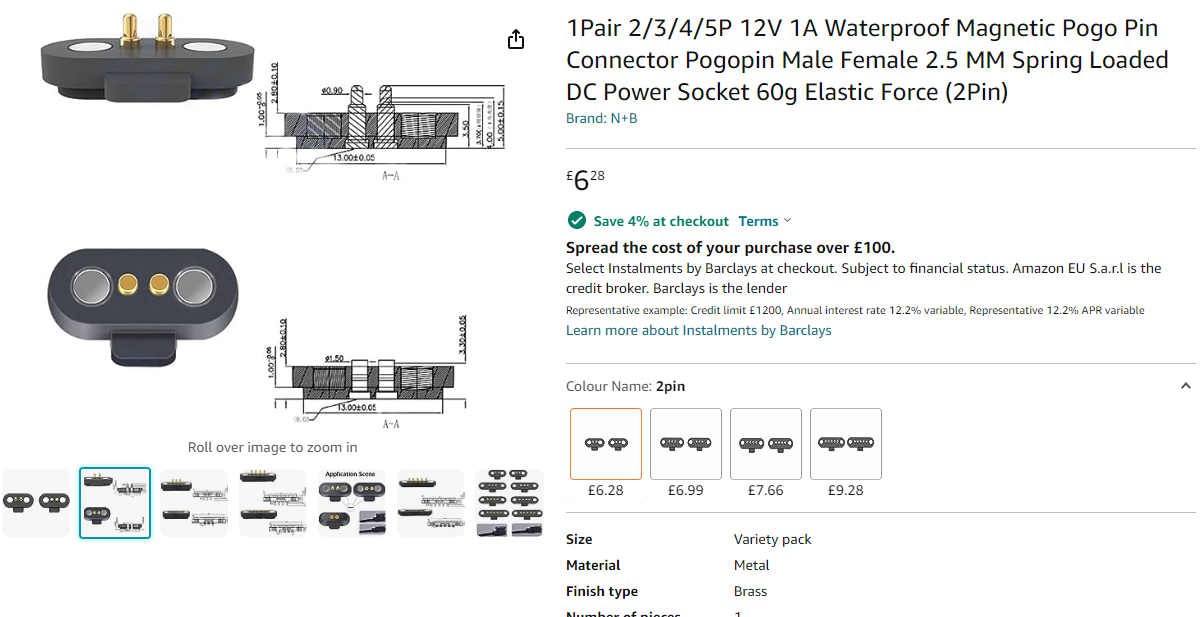View the fourth product thumbnail

(x=273, y=503)
